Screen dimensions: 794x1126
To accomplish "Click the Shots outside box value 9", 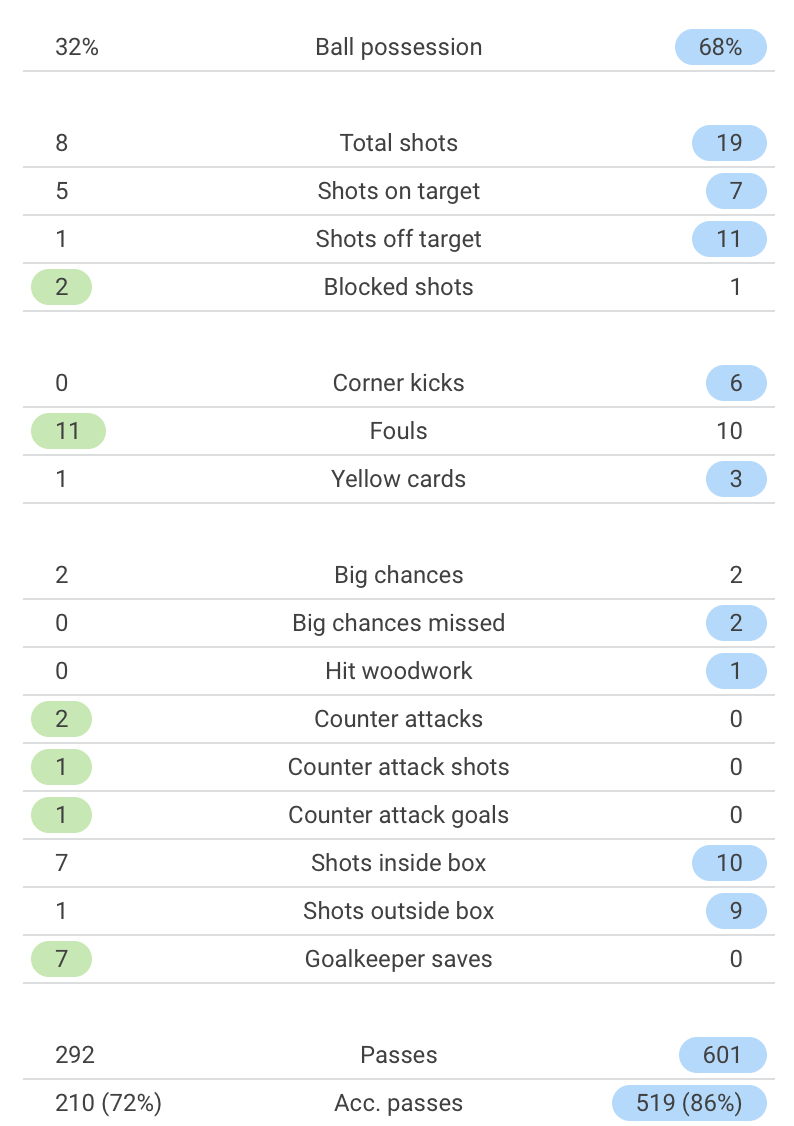I will click(x=737, y=911).
